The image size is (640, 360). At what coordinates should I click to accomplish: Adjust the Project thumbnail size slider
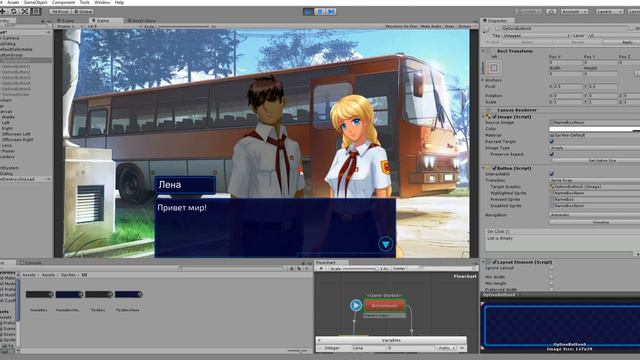tap(298, 351)
